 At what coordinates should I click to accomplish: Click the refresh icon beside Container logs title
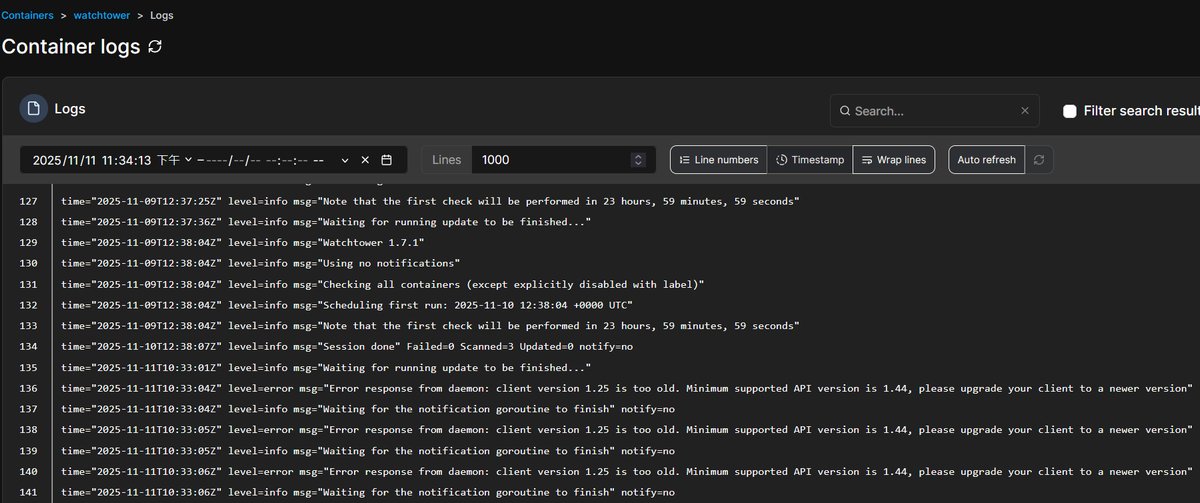tap(155, 47)
